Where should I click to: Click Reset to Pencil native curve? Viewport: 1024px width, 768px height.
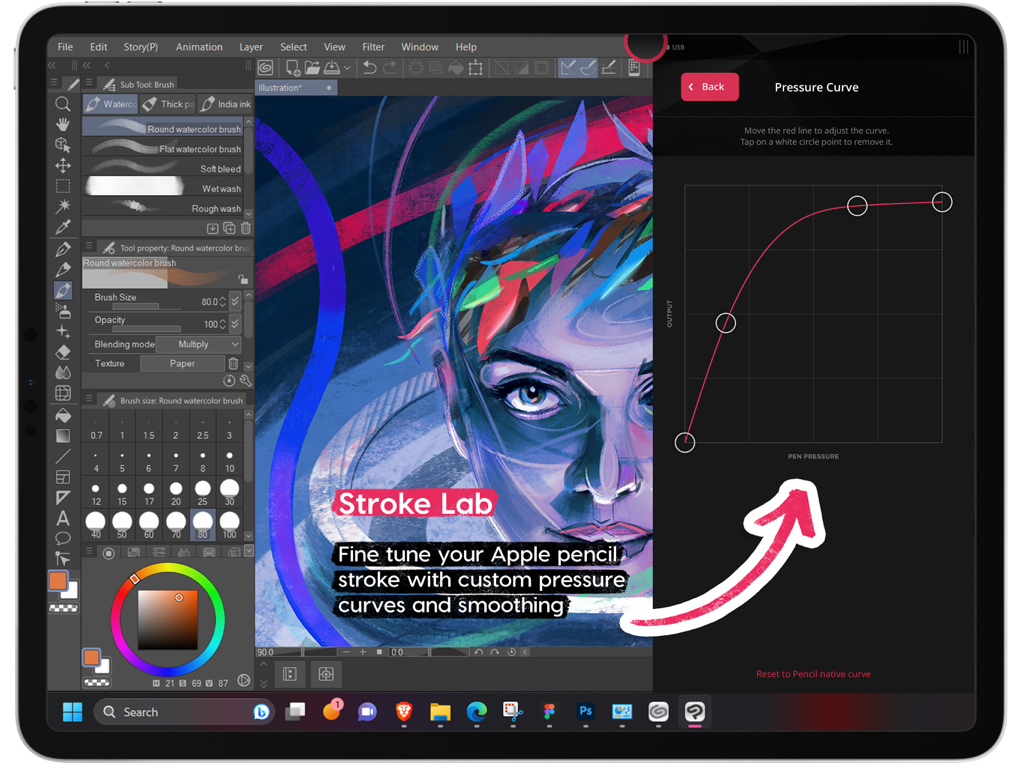point(813,674)
